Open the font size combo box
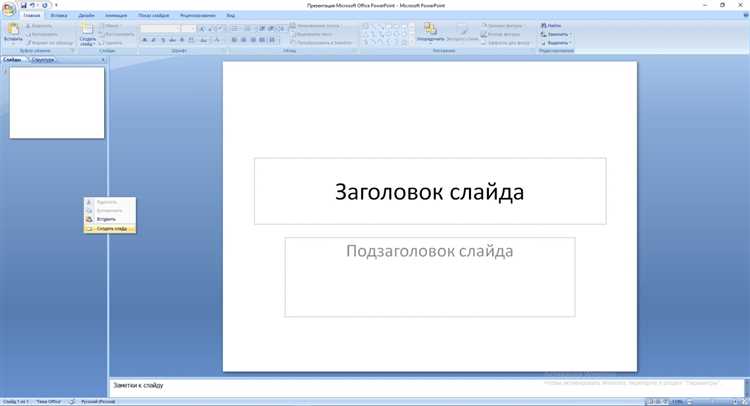Image resolution: width=750 pixels, height=406 pixels. pyautogui.click(x=188, y=29)
